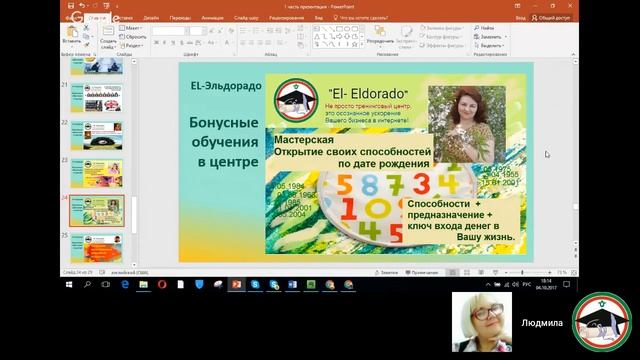Toggle bullet list in Paragraph group
The width and height of the screenshot is (640, 360).
click(x=243, y=31)
